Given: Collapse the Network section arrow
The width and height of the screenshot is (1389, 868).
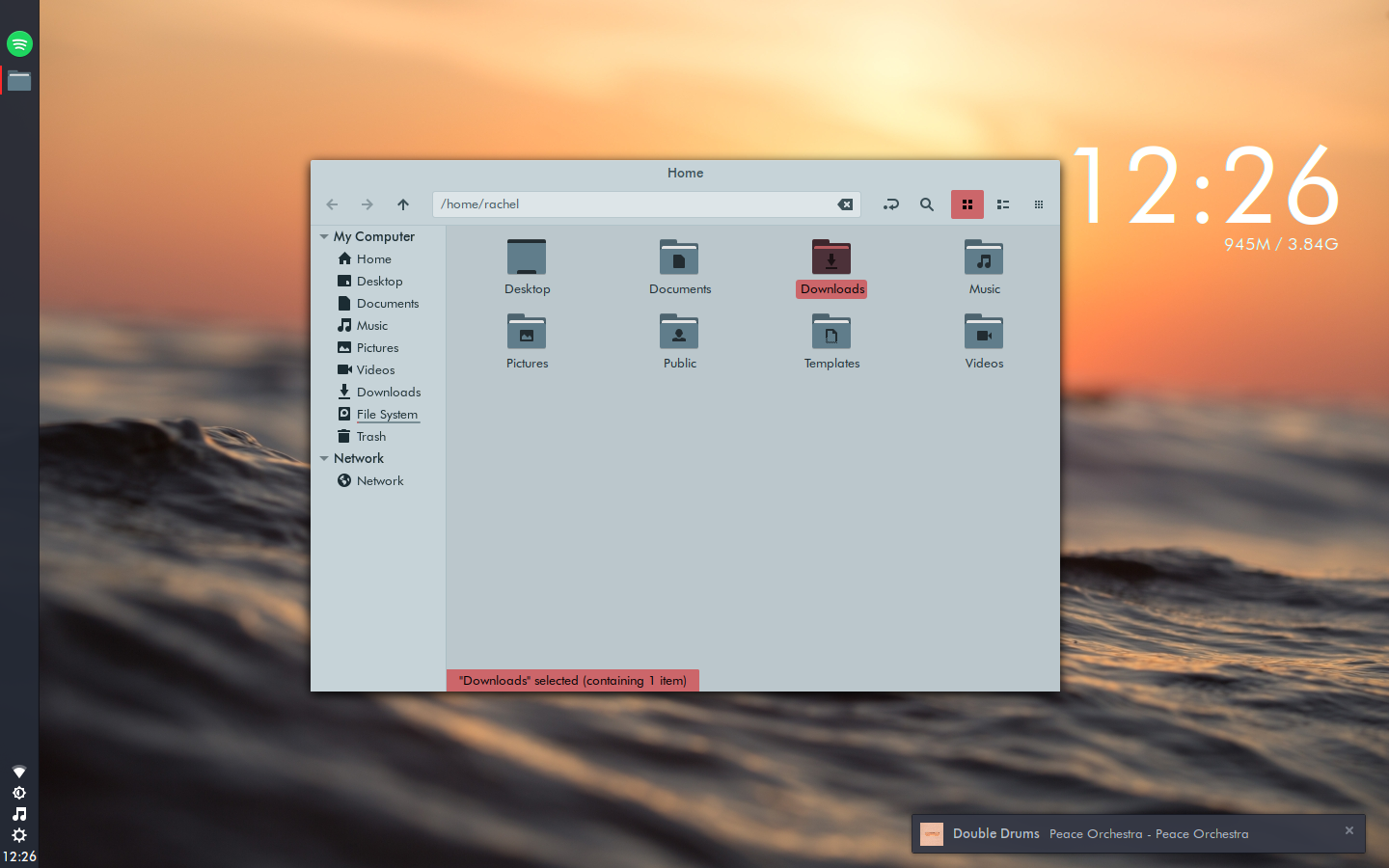Looking at the screenshot, I should click(324, 458).
